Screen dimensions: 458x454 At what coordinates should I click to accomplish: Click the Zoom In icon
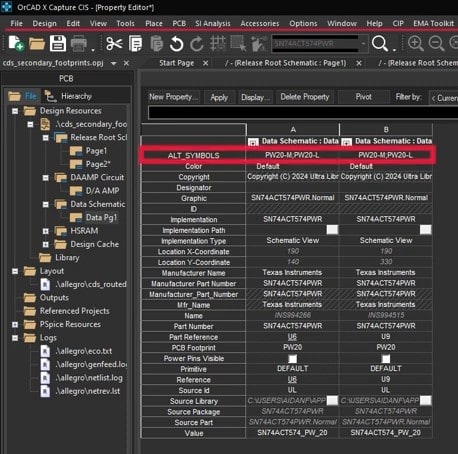click(x=415, y=43)
